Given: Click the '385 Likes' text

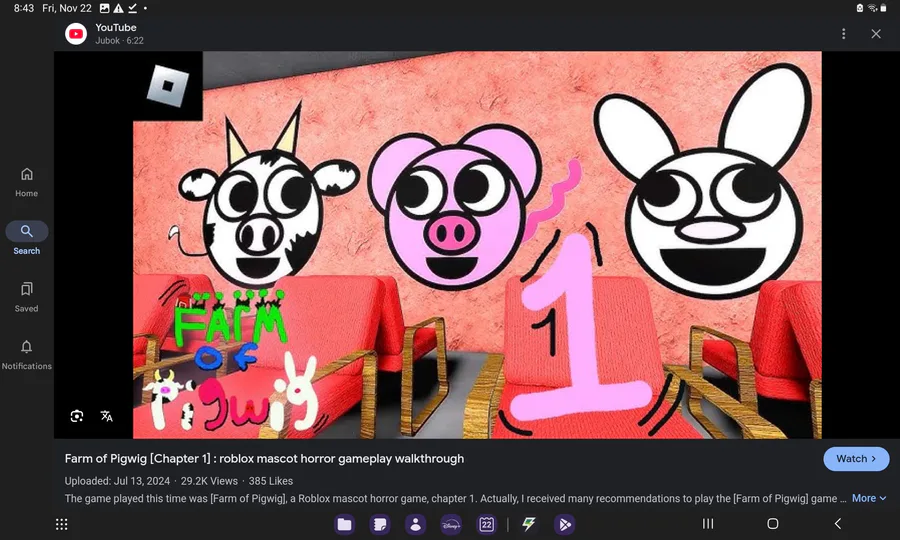Looking at the screenshot, I should click(270, 481).
